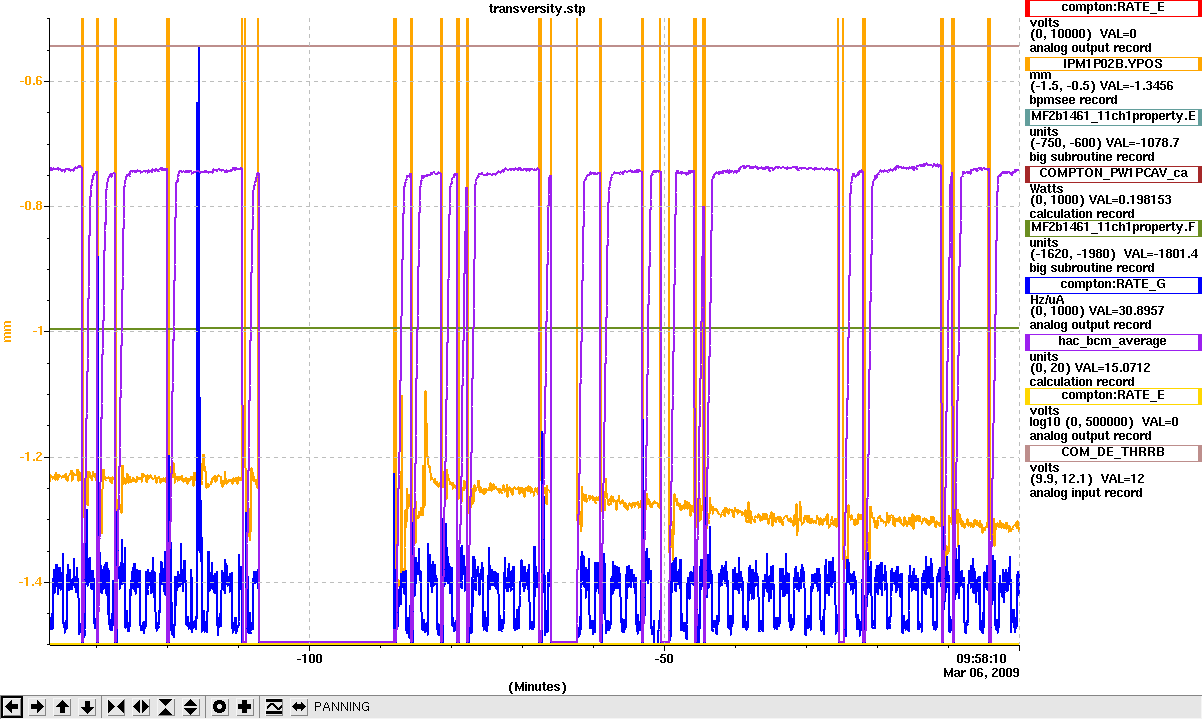The image size is (1202, 719).
Task: Select the MF2b1461_11ch1property.E legend entry
Action: (1113, 117)
